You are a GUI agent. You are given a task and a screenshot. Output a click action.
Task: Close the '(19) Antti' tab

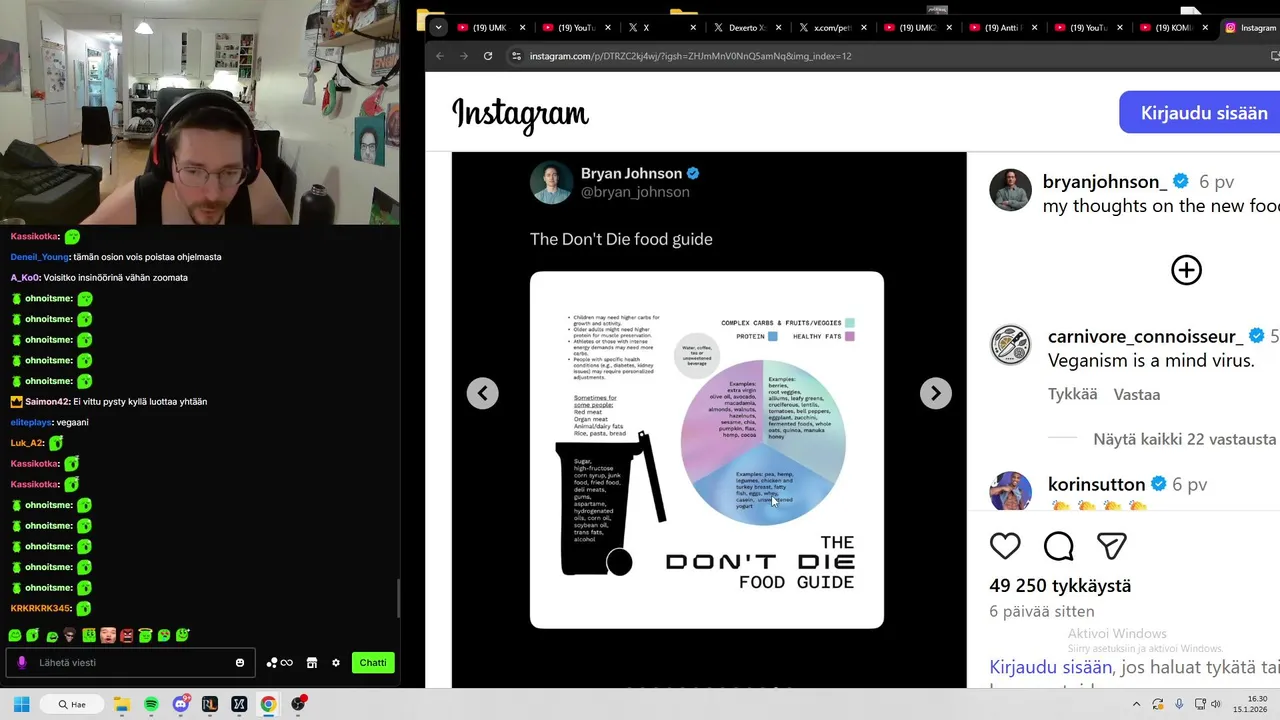point(1034,28)
